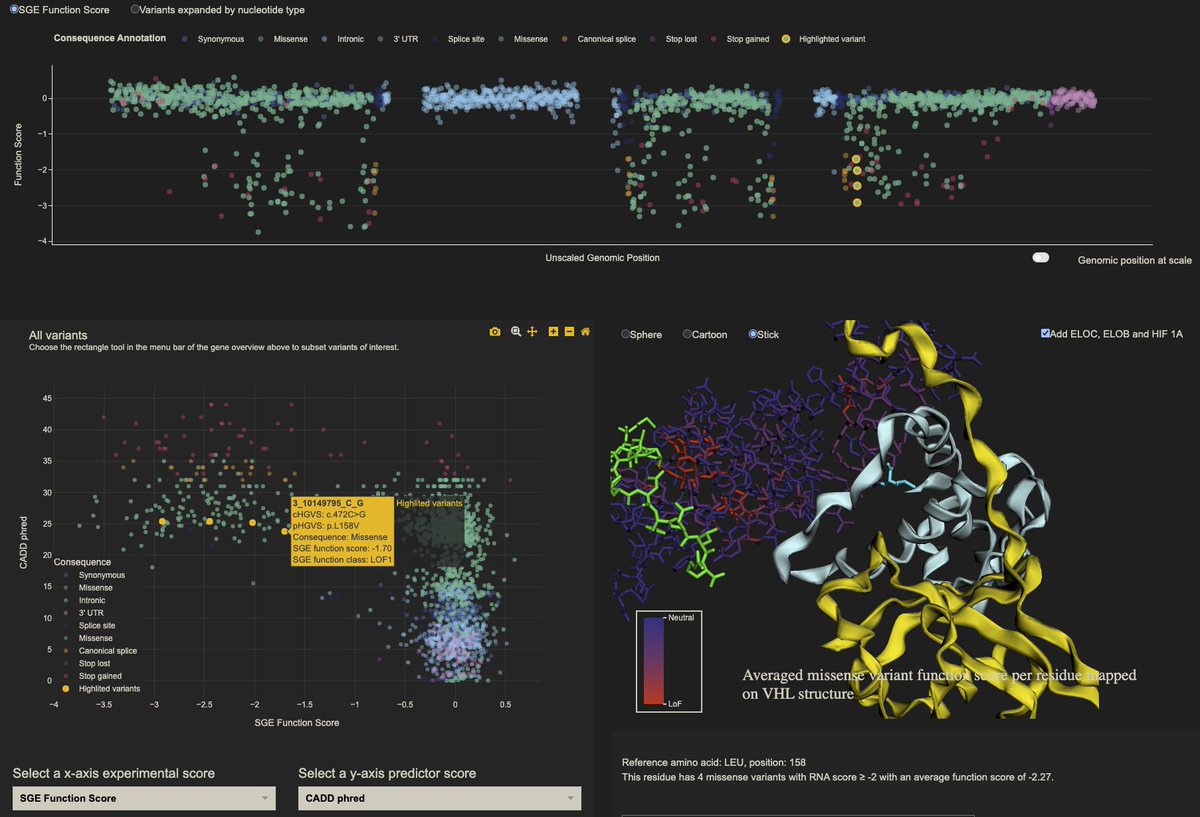Click the zoom out icon
Image resolution: width=1200 pixels, height=817 pixels.
[570, 331]
